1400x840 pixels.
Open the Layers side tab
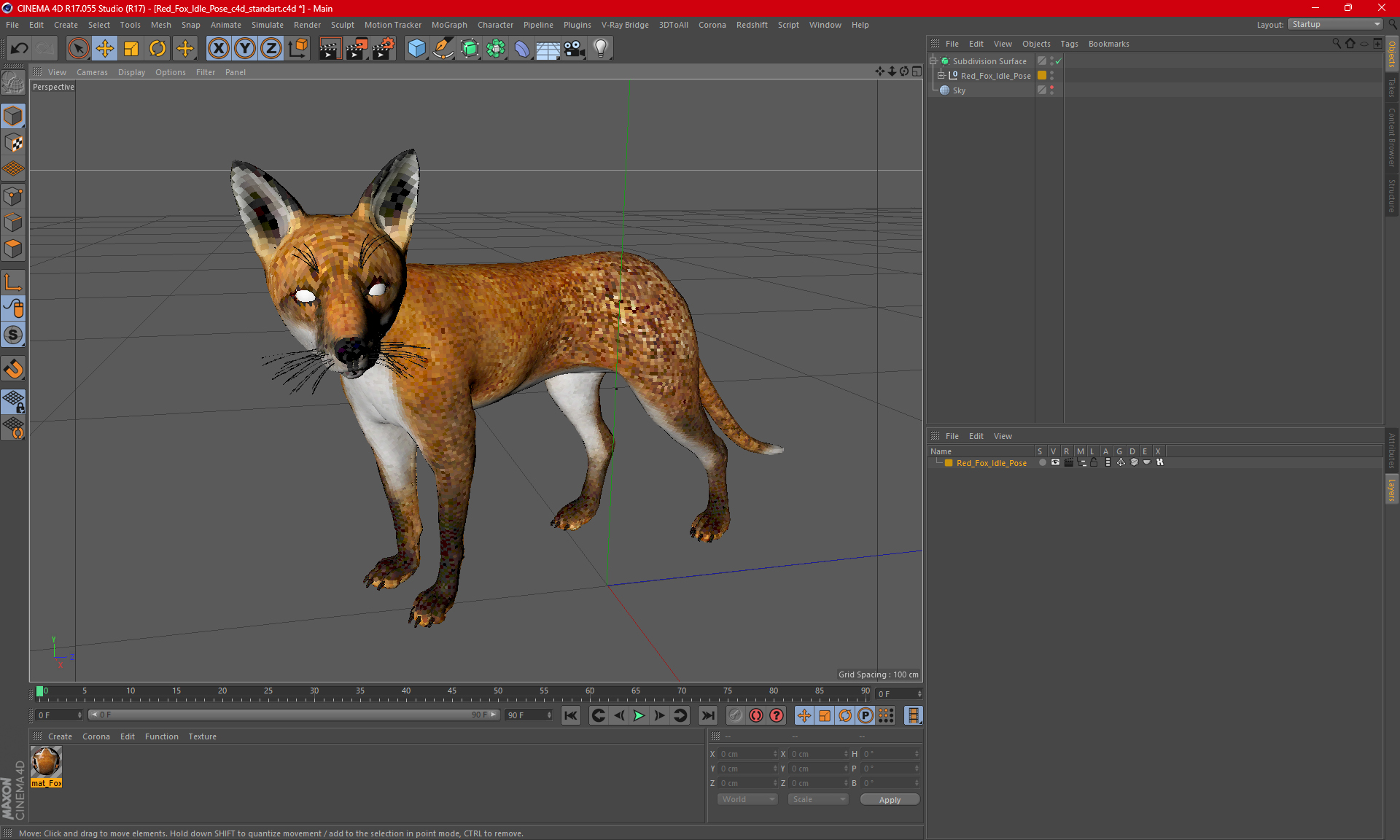(x=1392, y=489)
